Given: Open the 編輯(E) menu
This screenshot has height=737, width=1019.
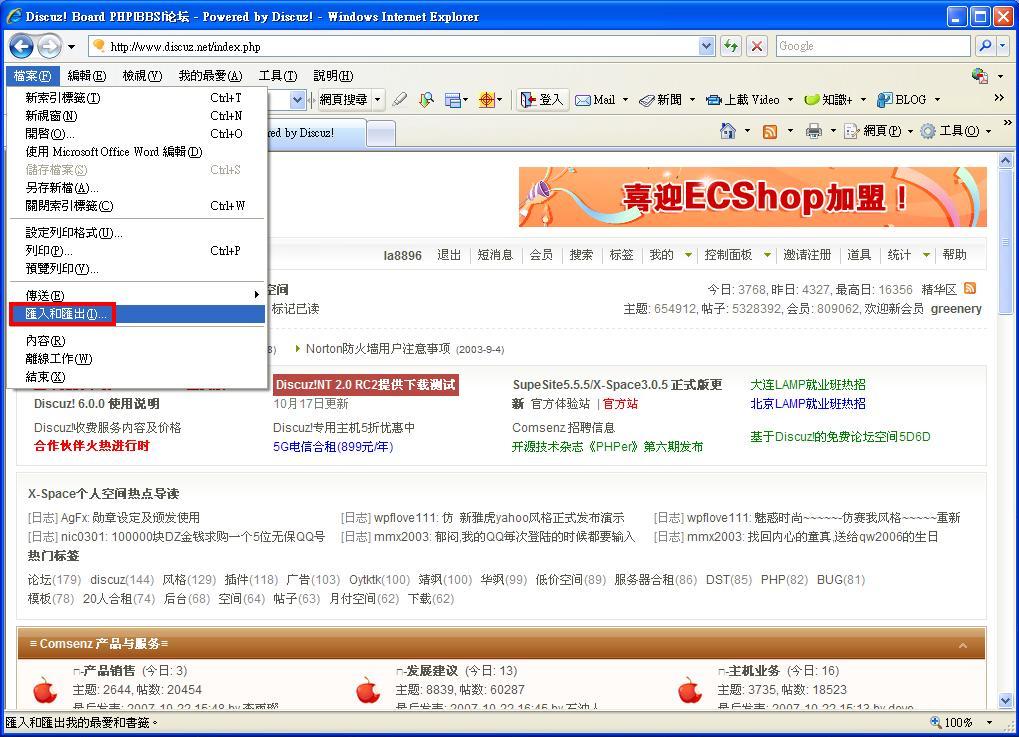Looking at the screenshot, I should click(x=86, y=76).
